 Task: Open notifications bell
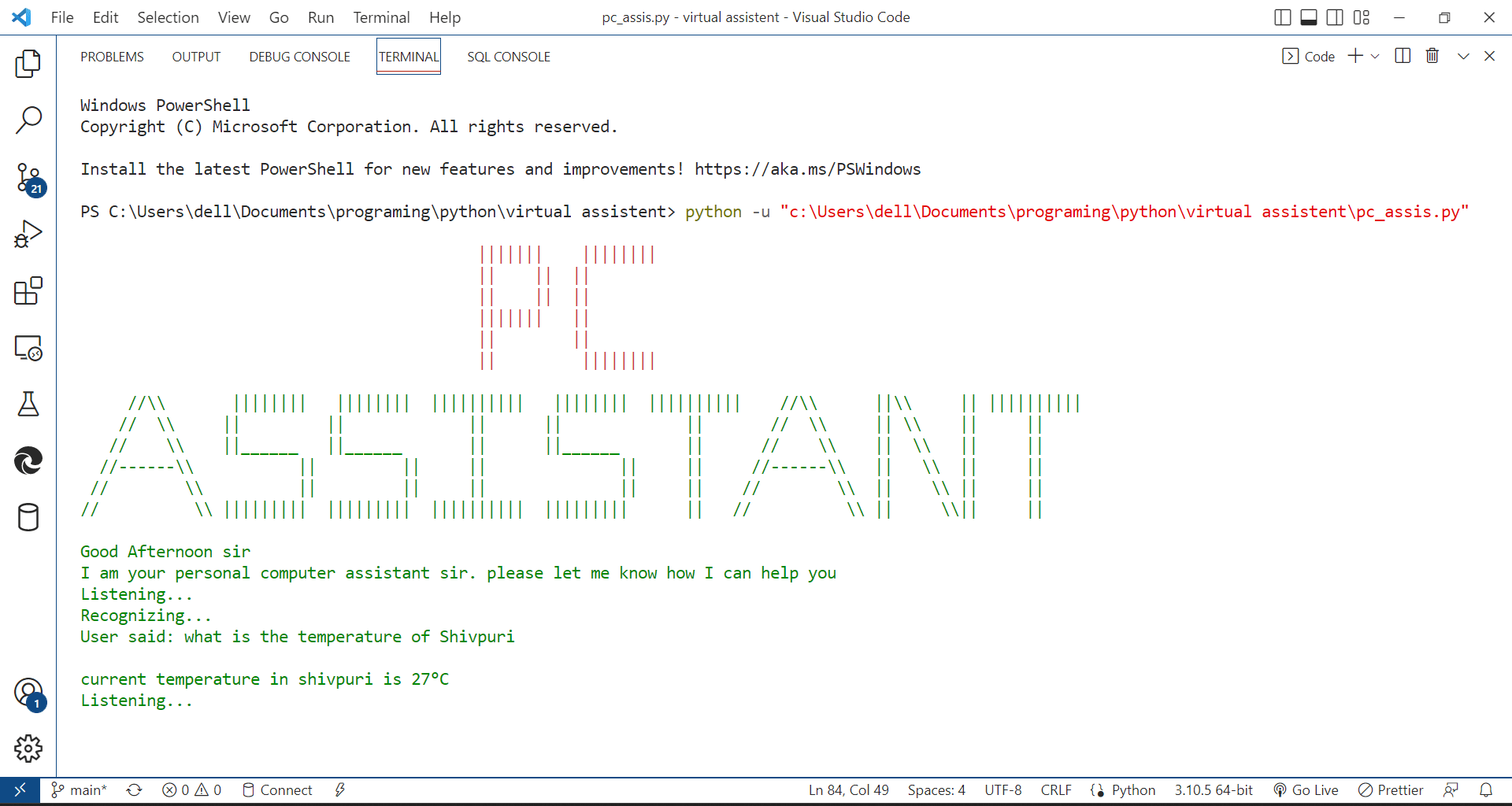(1486, 789)
